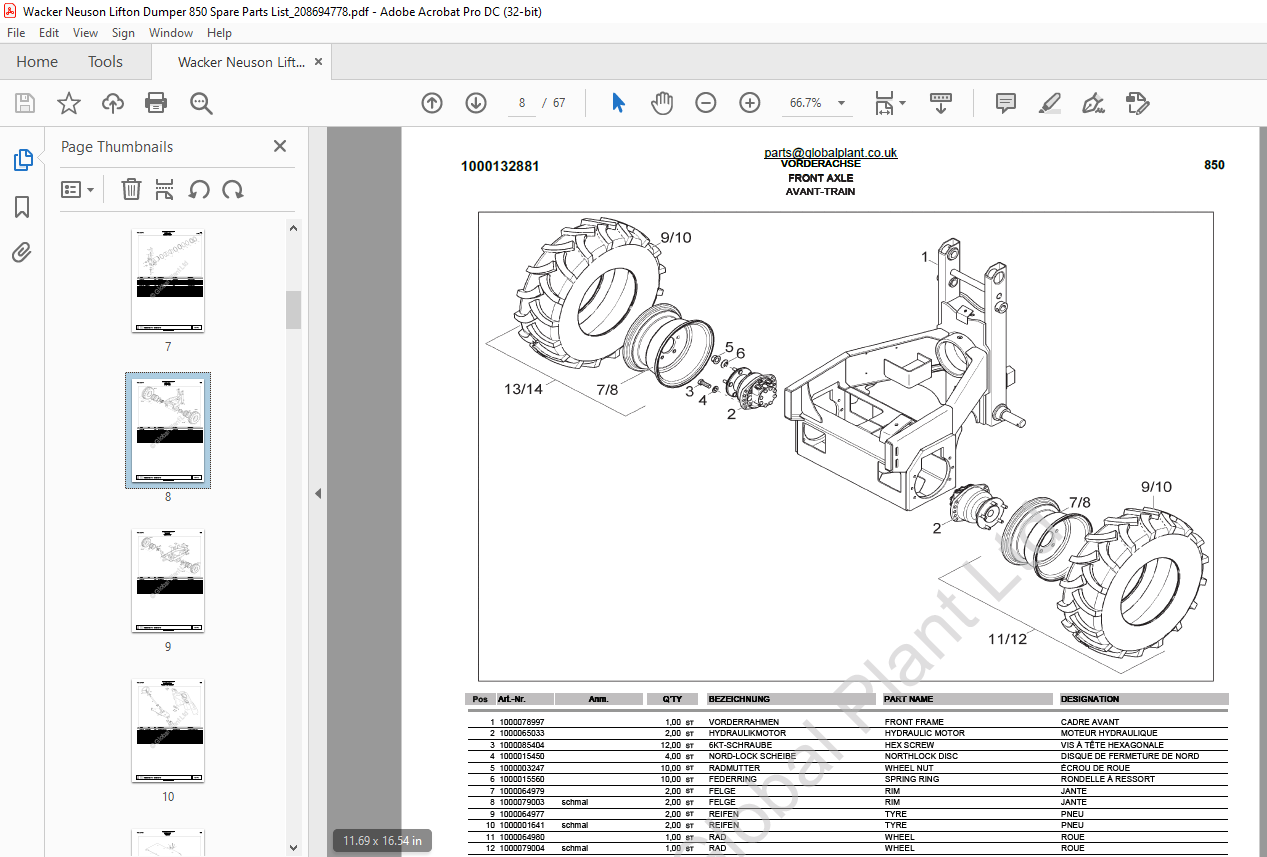Image resolution: width=1267 pixels, height=857 pixels.
Task: Open the find text magnifier
Action: point(201,103)
